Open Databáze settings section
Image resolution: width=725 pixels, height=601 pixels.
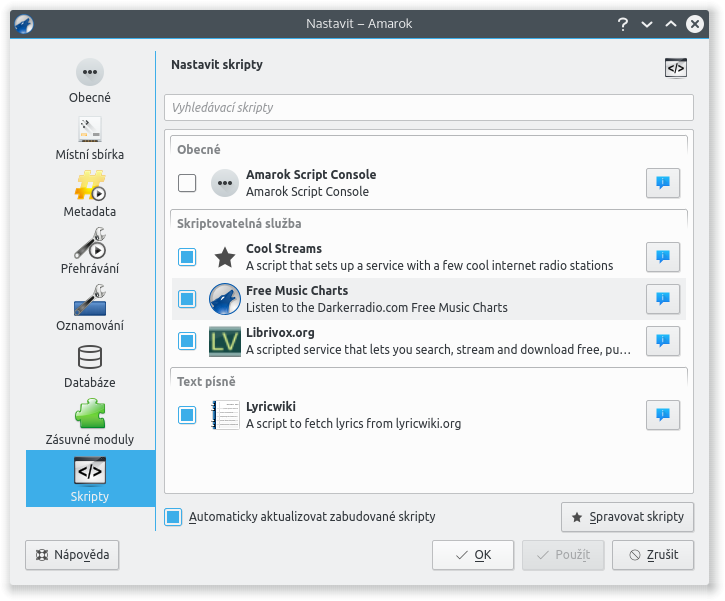[90, 365]
